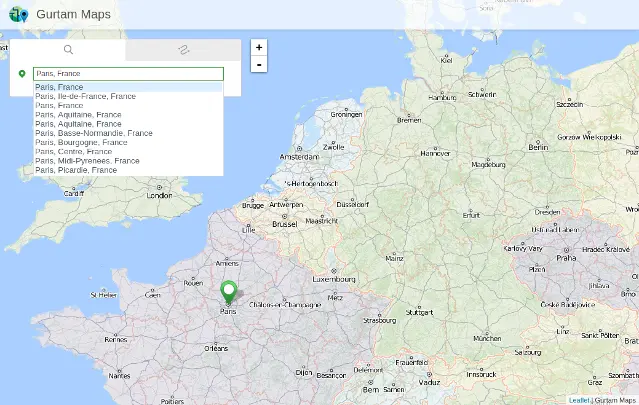Click the Bern city label
Viewport: 639px width, 405px height.
[371, 390]
